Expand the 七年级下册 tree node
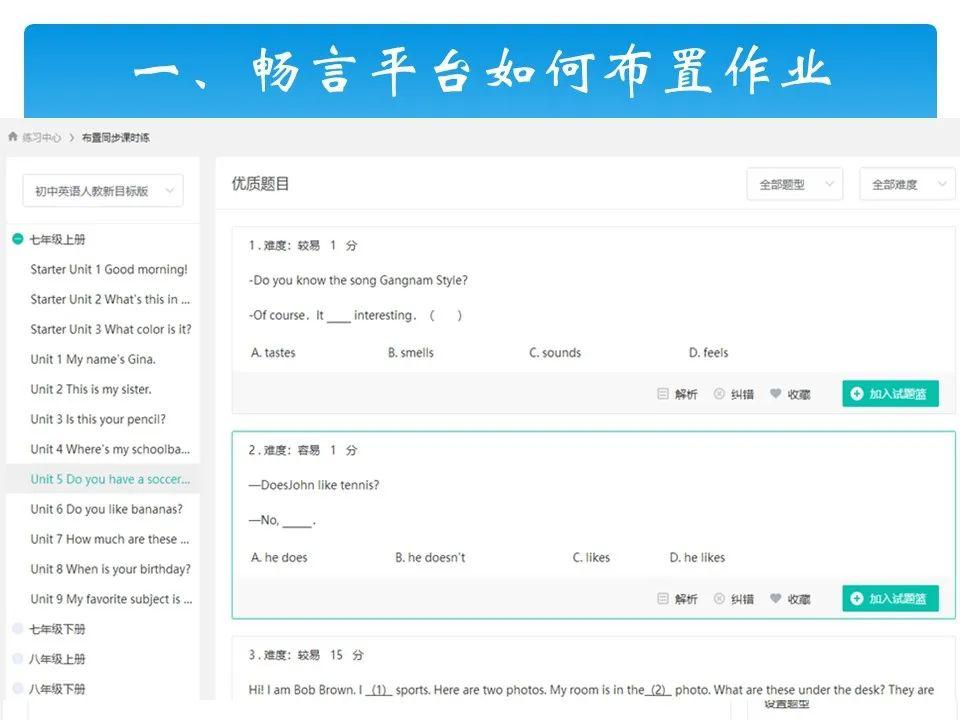 coord(18,629)
